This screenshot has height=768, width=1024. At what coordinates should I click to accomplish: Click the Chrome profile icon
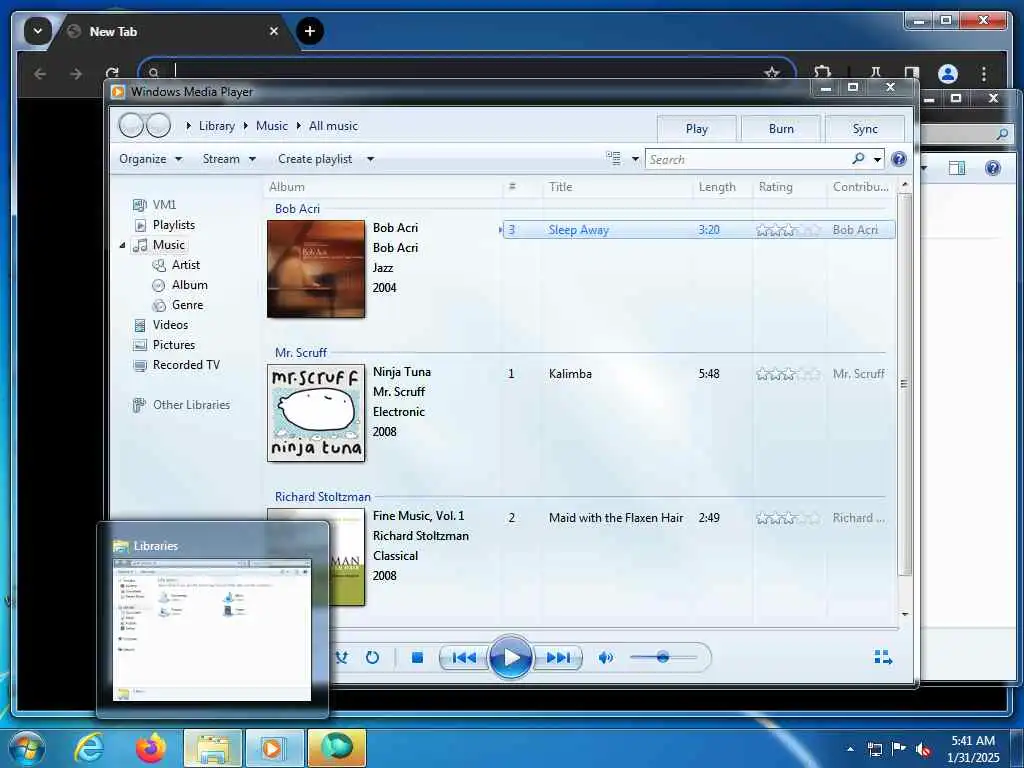click(948, 74)
